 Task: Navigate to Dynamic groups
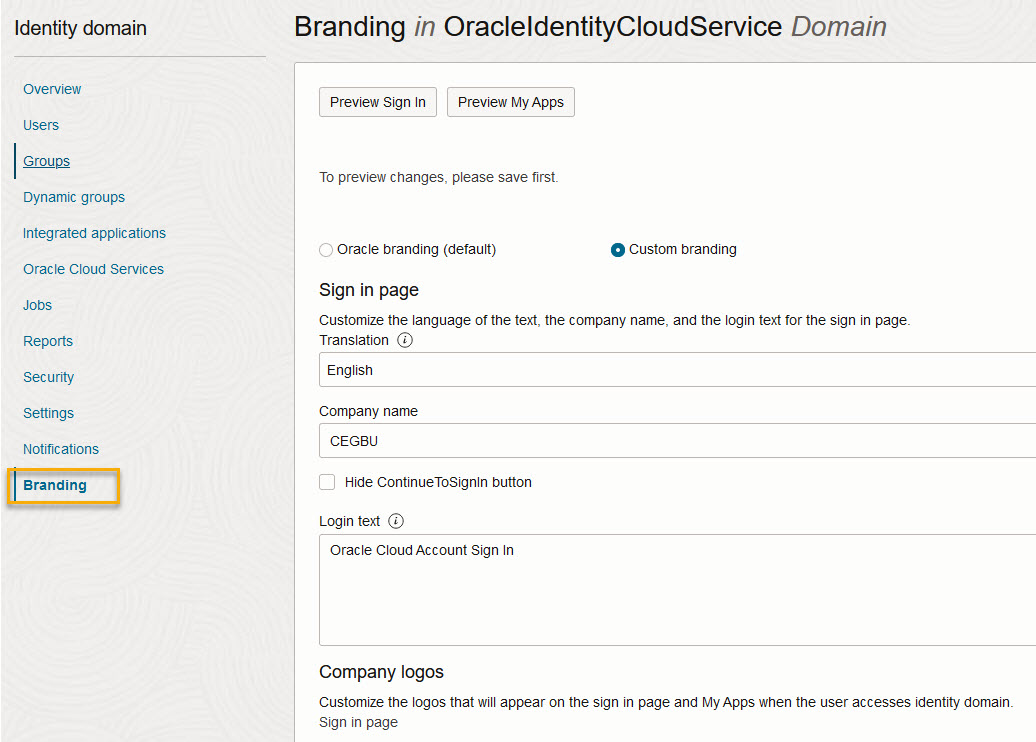(74, 197)
